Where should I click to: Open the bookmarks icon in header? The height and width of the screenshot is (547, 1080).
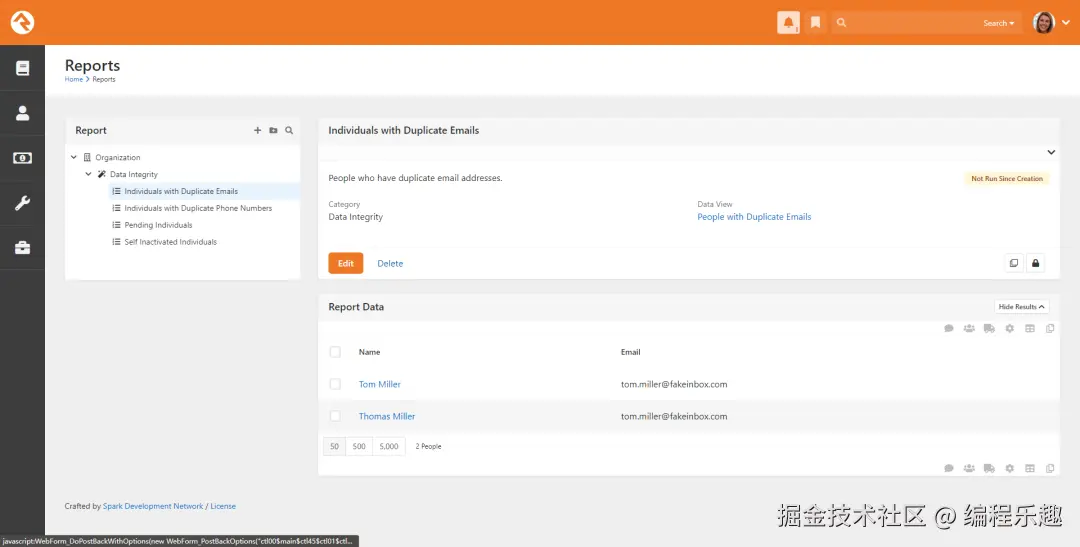click(816, 23)
